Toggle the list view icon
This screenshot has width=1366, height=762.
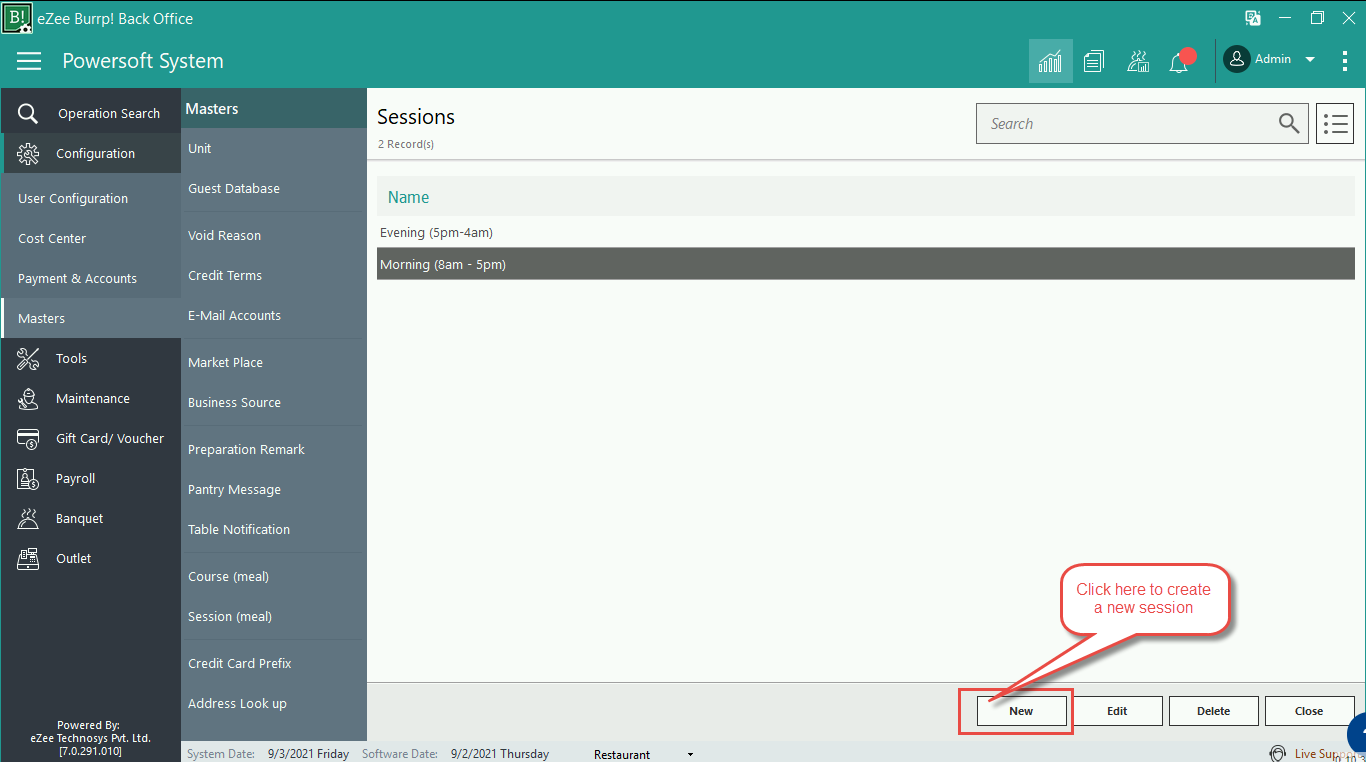1335,123
